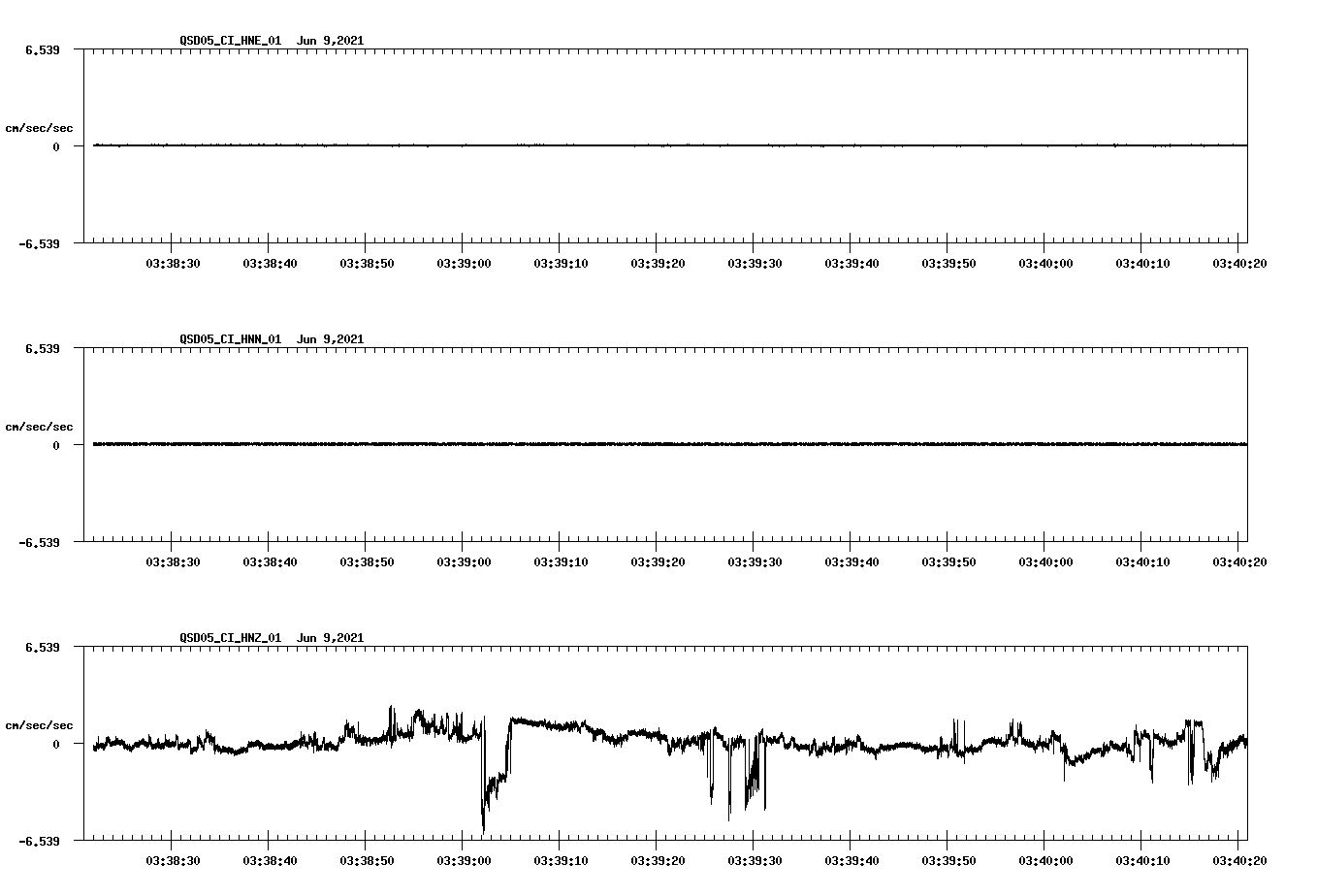
Task: Pick the 03:39:50 time label under HNZ plot
Action: [948, 860]
